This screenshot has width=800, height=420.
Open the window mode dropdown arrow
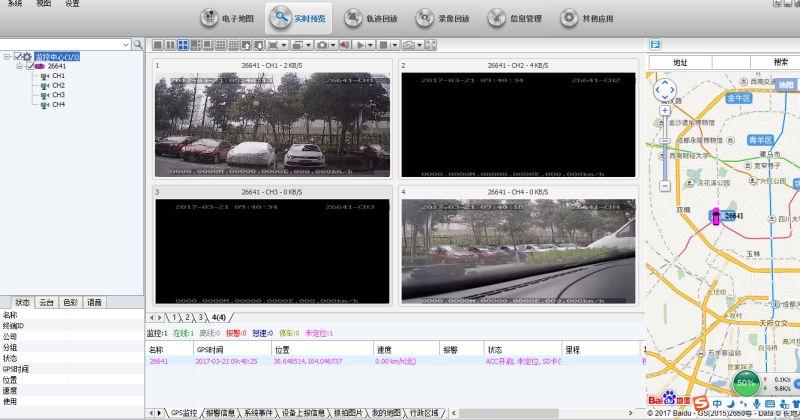308,45
